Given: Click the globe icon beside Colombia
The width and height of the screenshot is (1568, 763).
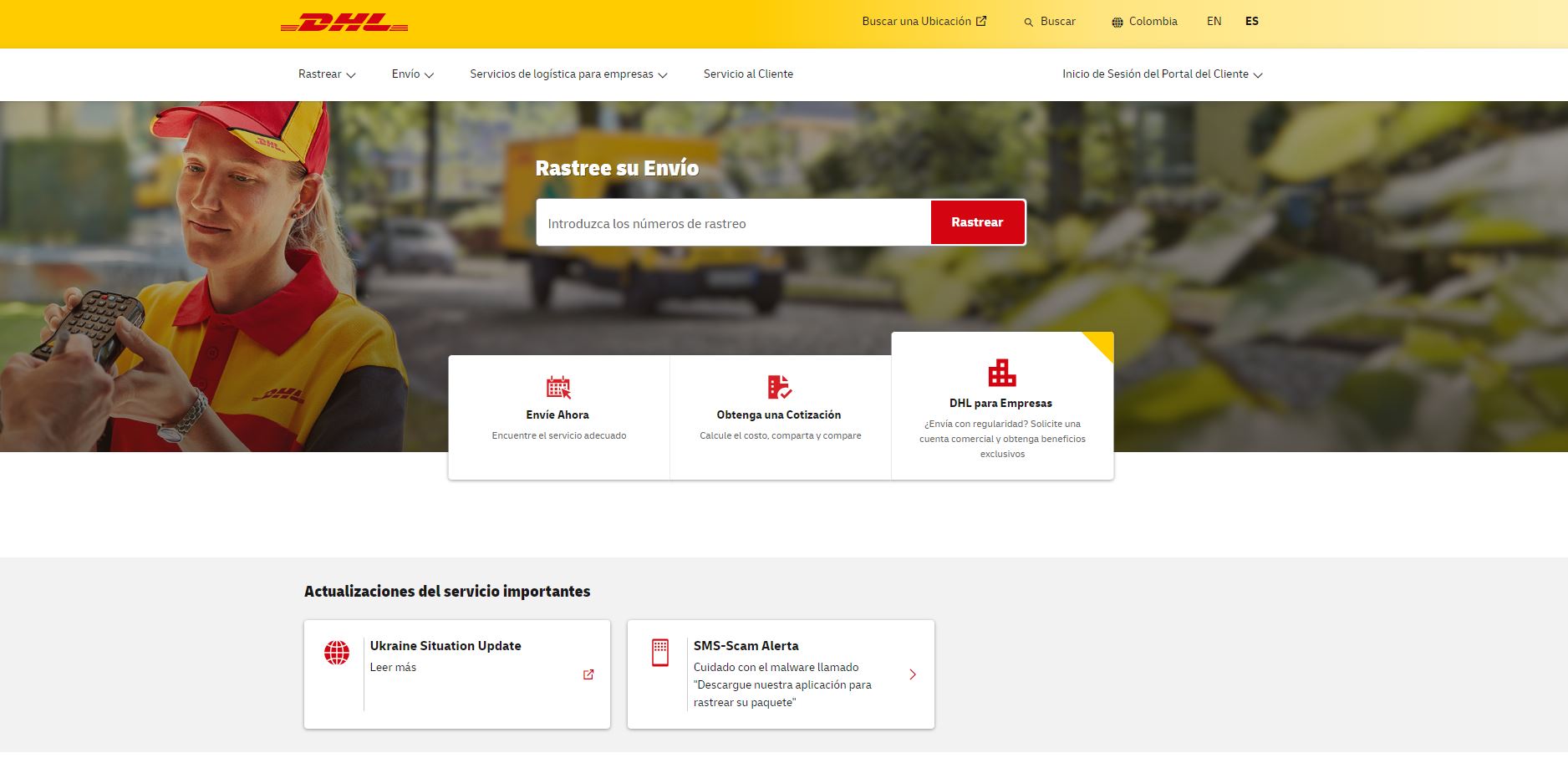Looking at the screenshot, I should [x=1117, y=23].
